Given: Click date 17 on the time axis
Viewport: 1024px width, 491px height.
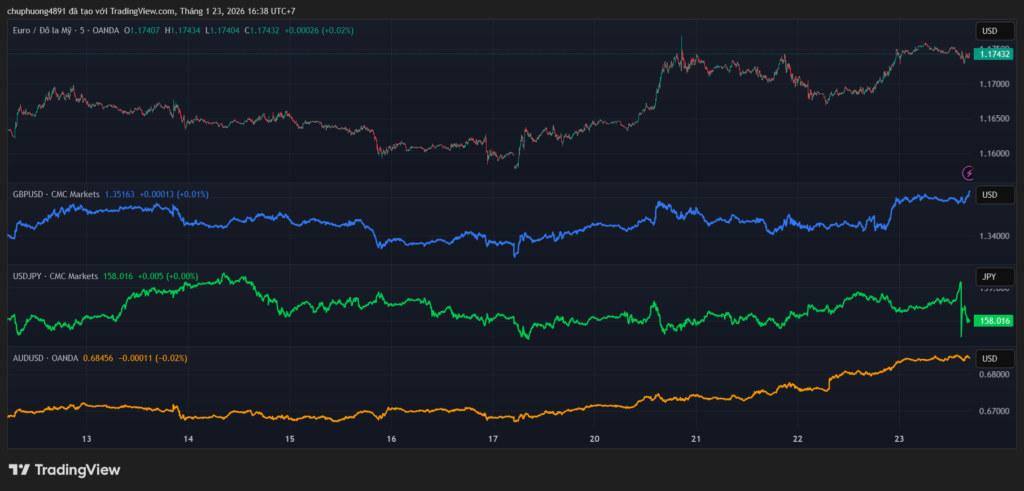Looking at the screenshot, I should coord(493,439).
